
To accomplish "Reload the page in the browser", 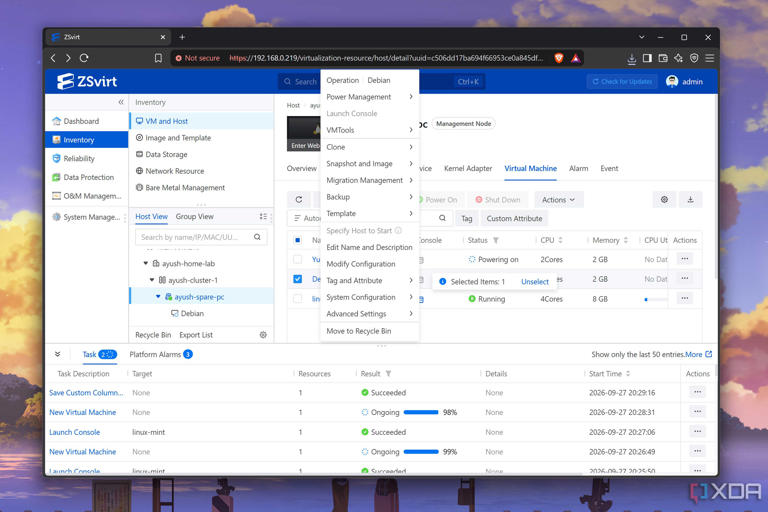I will 84,58.
